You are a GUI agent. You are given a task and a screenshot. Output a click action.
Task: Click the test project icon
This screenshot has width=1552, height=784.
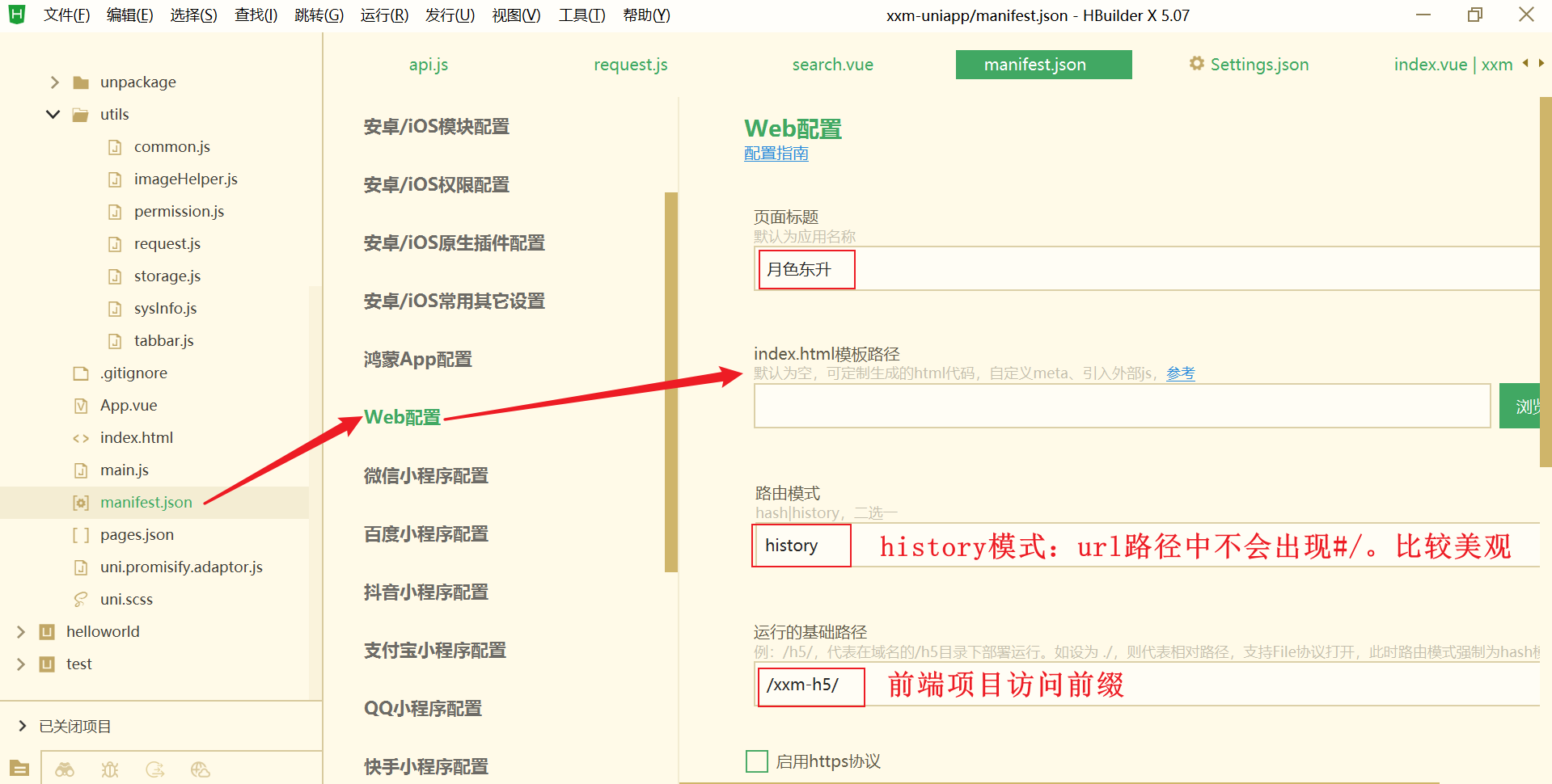(x=47, y=664)
